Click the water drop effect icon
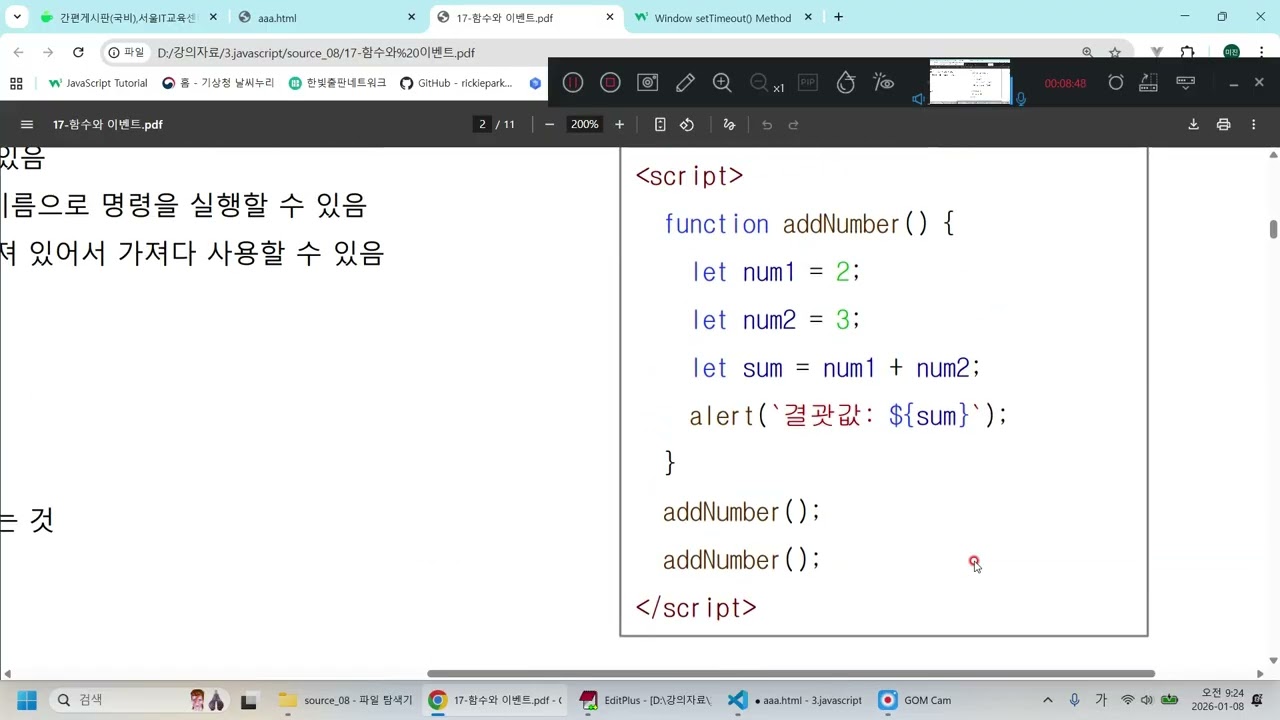 click(x=846, y=83)
